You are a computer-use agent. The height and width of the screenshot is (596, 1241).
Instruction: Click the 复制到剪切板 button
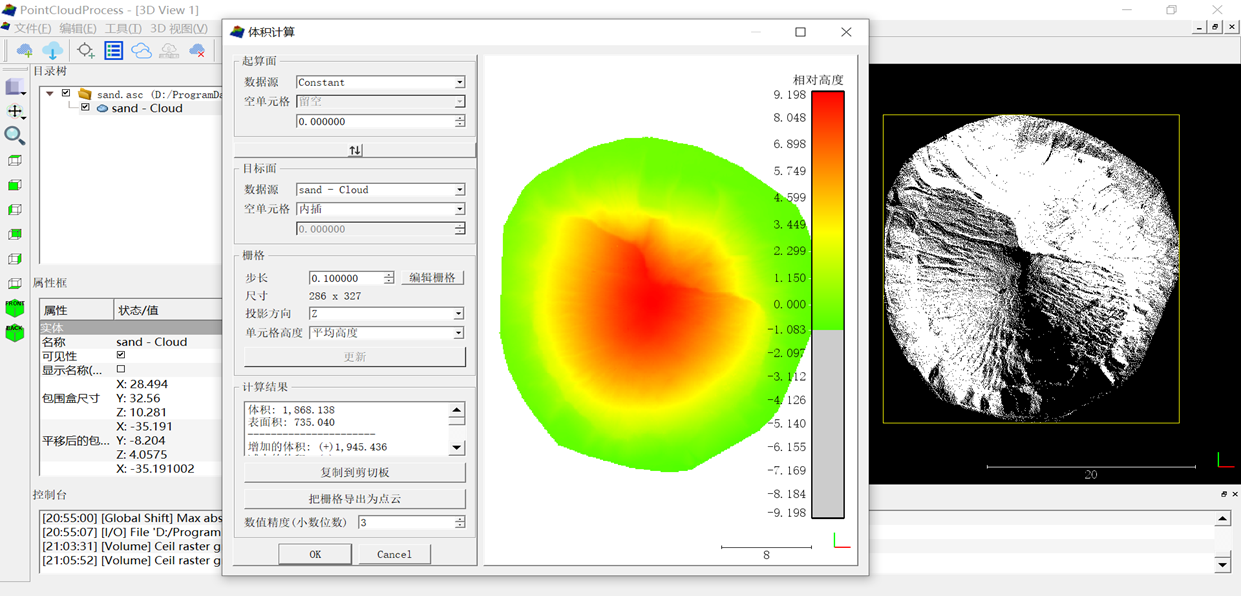[x=355, y=472]
